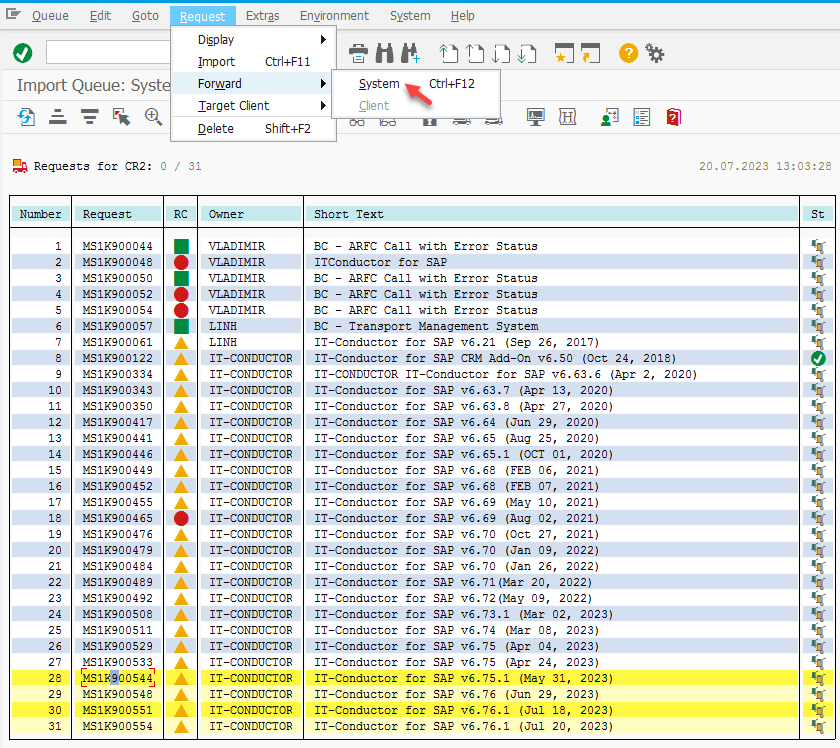840x748 pixels.
Task: Click red return-code circle for MS1K900048
Action: click(181, 262)
